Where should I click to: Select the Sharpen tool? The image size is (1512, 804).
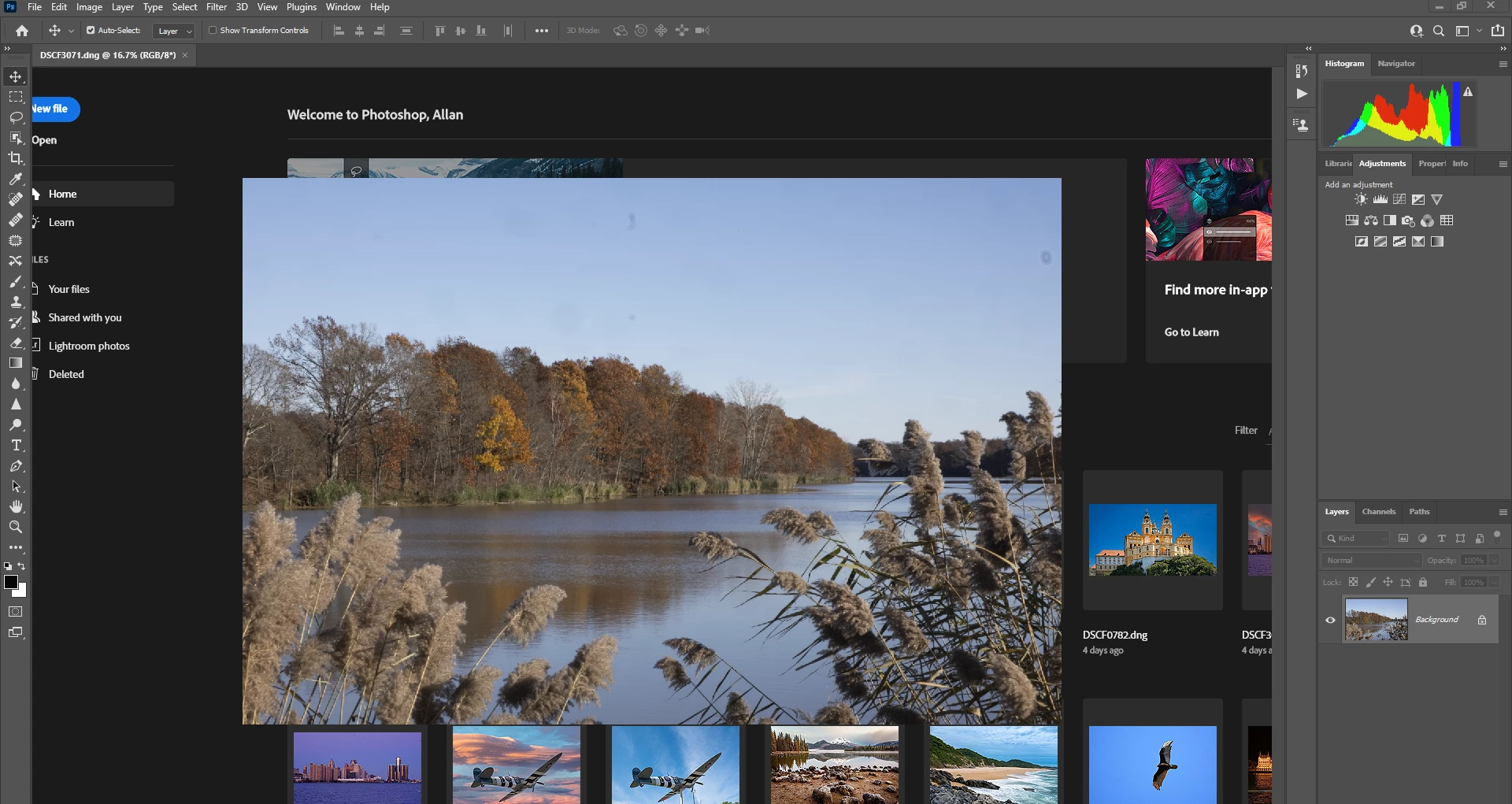pos(16,404)
